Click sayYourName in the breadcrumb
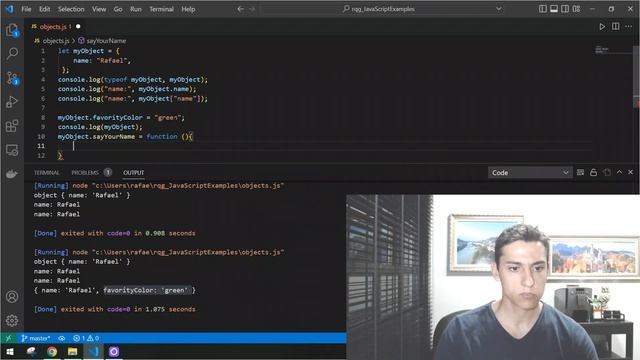The height and width of the screenshot is (360, 640). (106, 41)
